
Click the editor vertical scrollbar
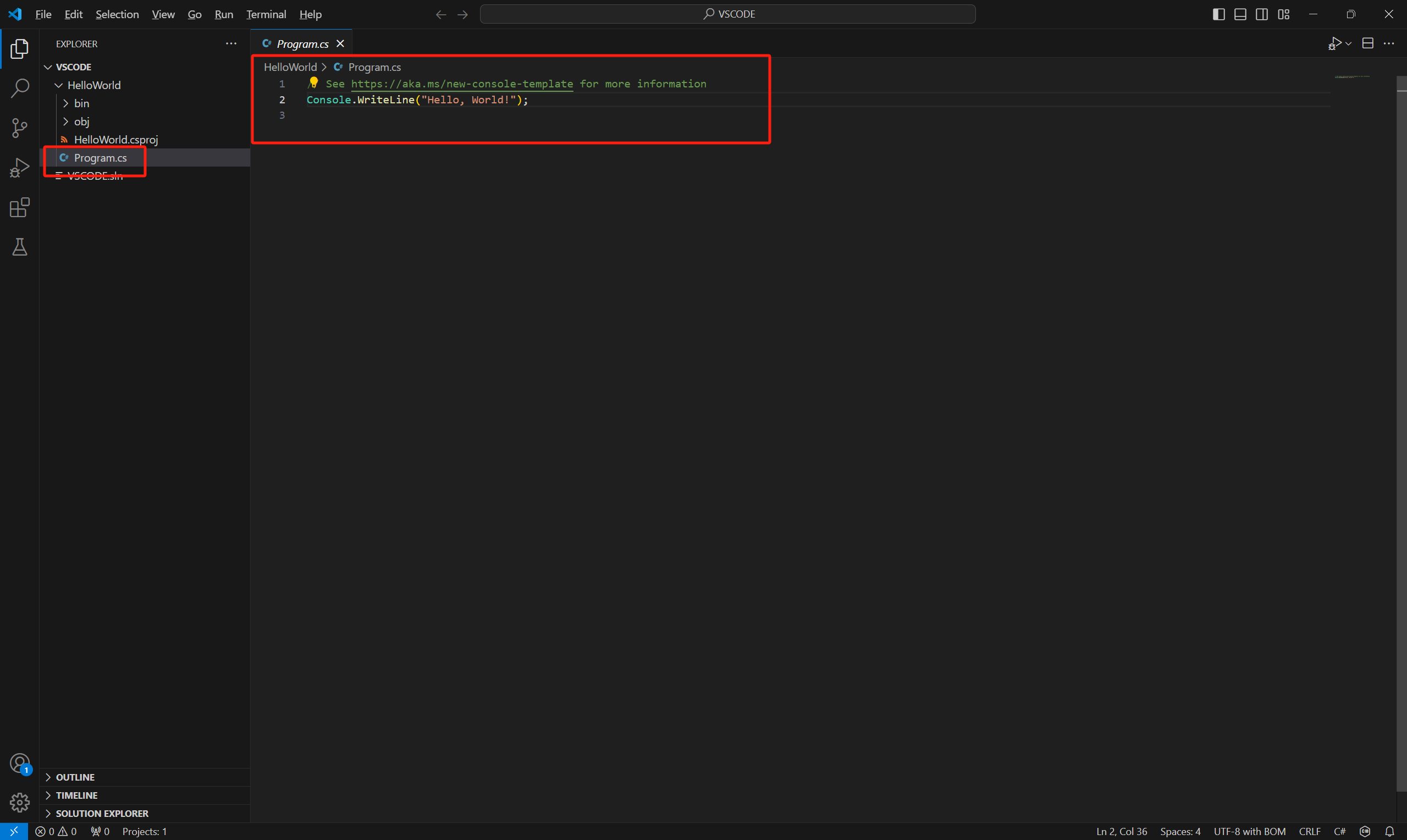pos(1402,434)
